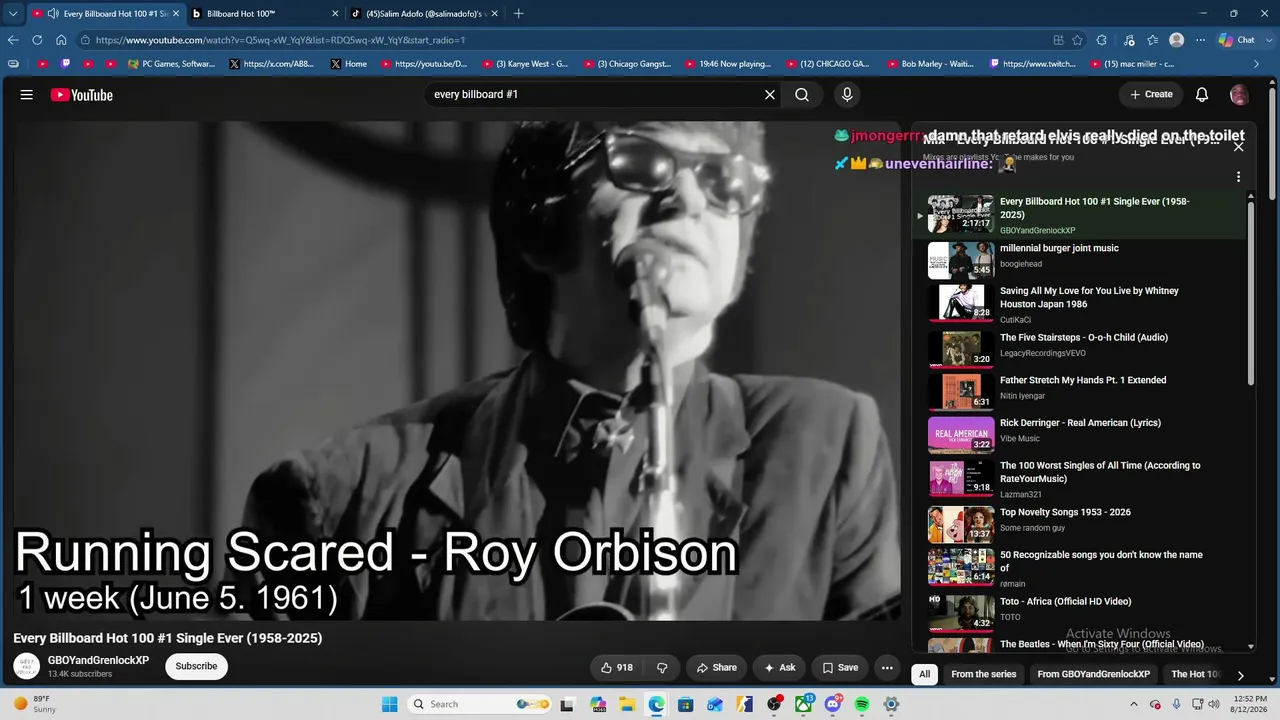Open the Mix playlist three-dot menu
This screenshot has height=720, width=1280.
[1238, 177]
